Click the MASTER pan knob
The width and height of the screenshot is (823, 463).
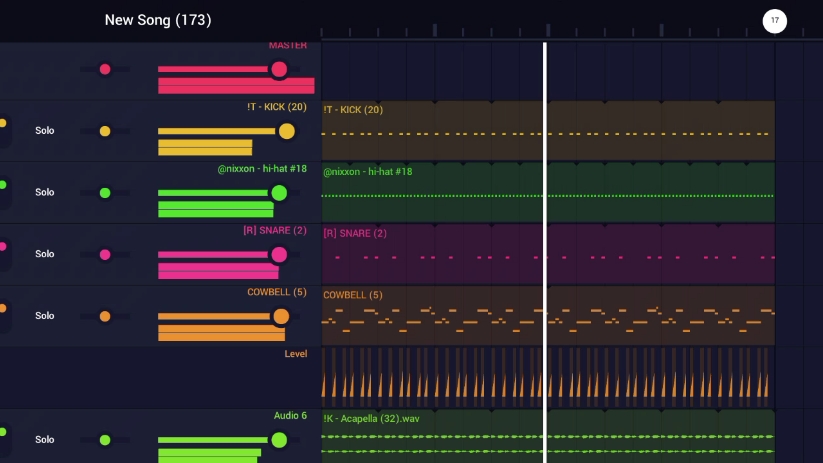[105, 69]
